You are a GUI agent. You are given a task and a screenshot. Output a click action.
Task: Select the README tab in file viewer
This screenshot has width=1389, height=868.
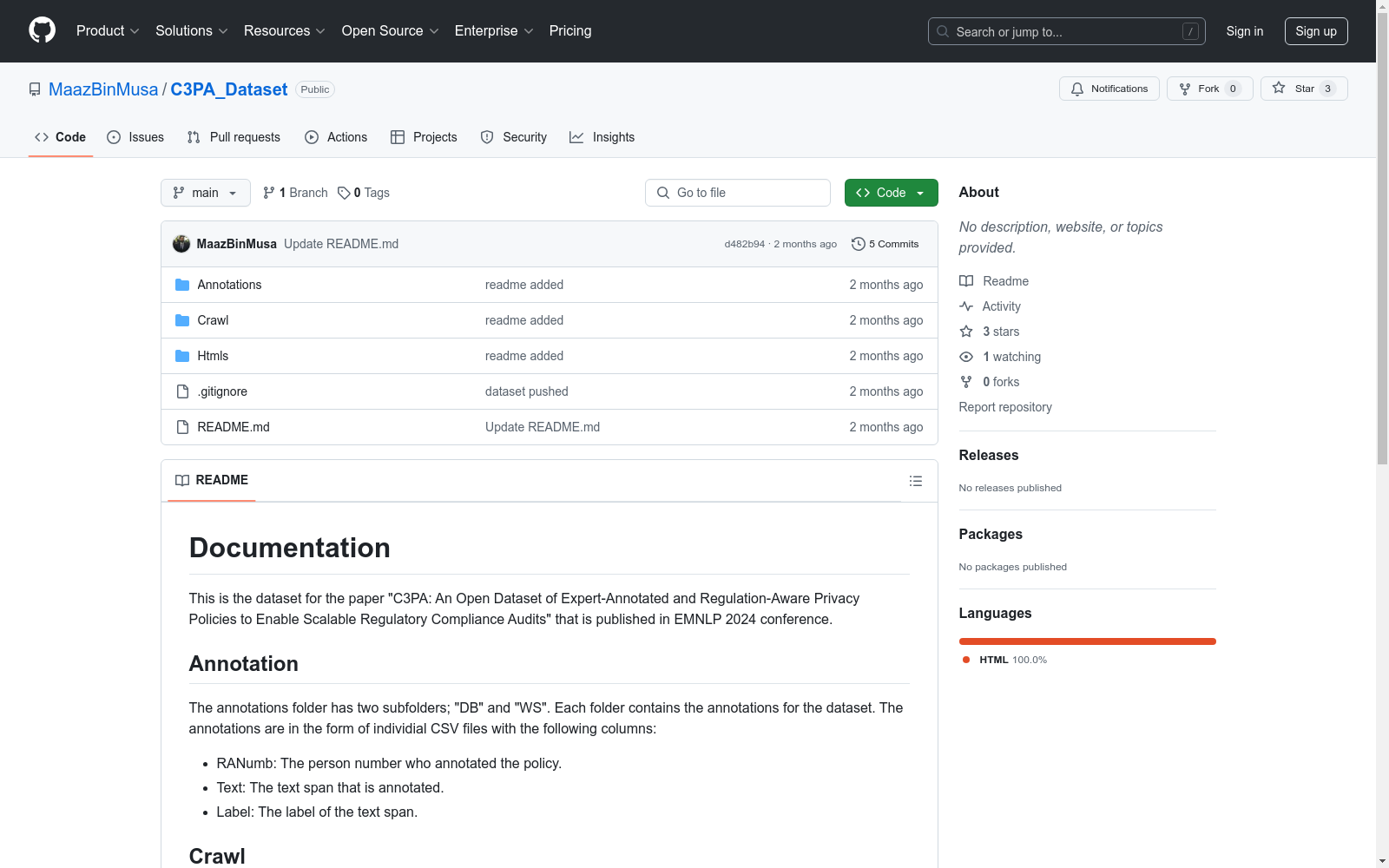coord(212,480)
